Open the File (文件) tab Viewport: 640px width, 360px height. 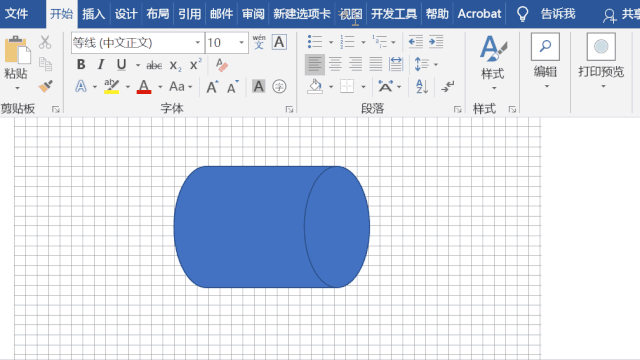click(x=17, y=14)
